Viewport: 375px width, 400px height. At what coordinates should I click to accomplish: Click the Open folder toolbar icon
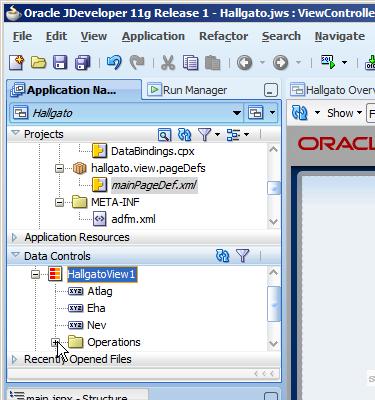tap(39, 62)
